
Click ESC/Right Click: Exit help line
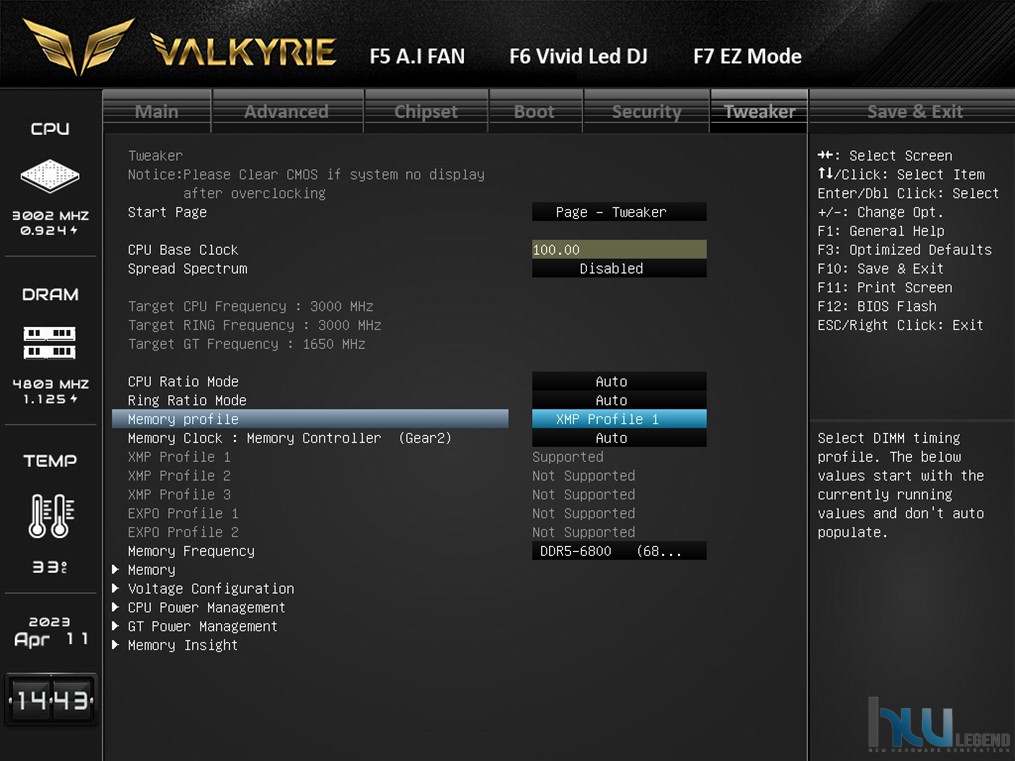point(900,325)
